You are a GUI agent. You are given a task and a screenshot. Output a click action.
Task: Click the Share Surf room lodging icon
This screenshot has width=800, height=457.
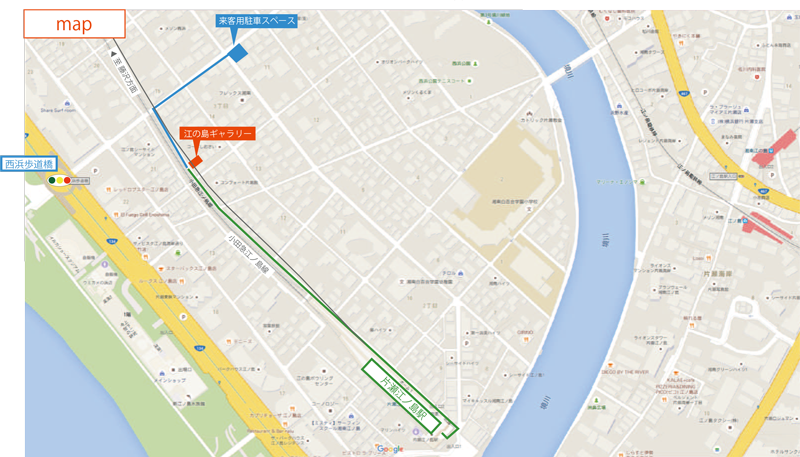tap(67, 104)
